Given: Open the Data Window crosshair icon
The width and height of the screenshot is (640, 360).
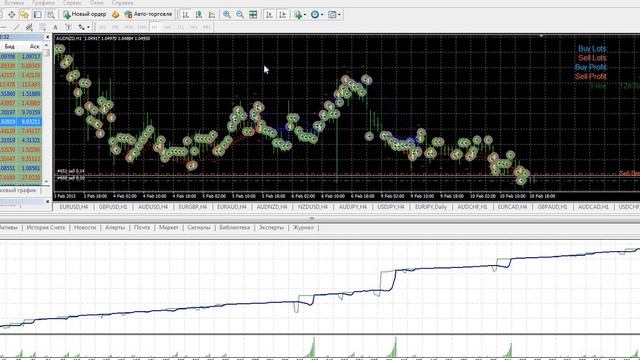Looking at the screenshot, I should [11, 15].
